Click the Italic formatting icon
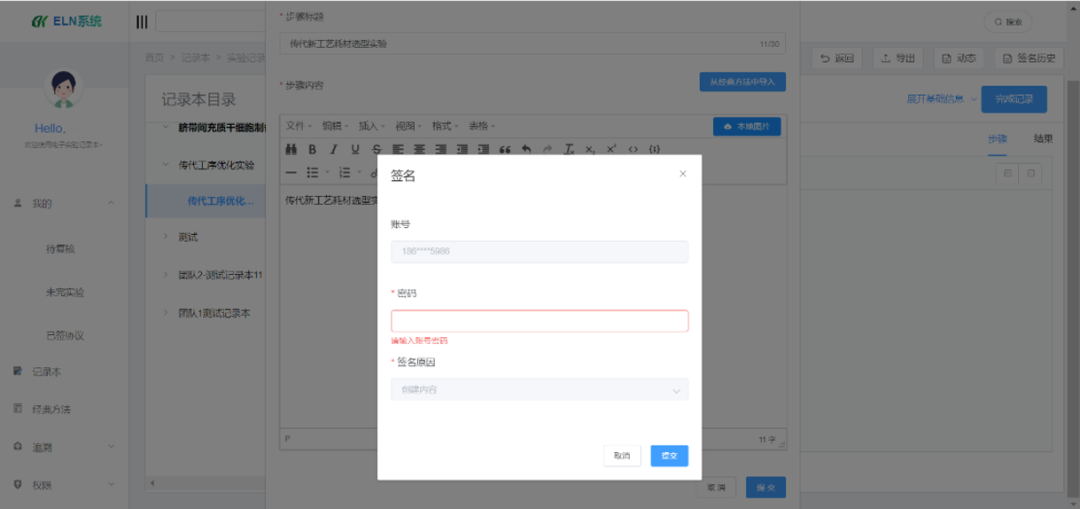The image size is (1080, 509). click(333, 149)
